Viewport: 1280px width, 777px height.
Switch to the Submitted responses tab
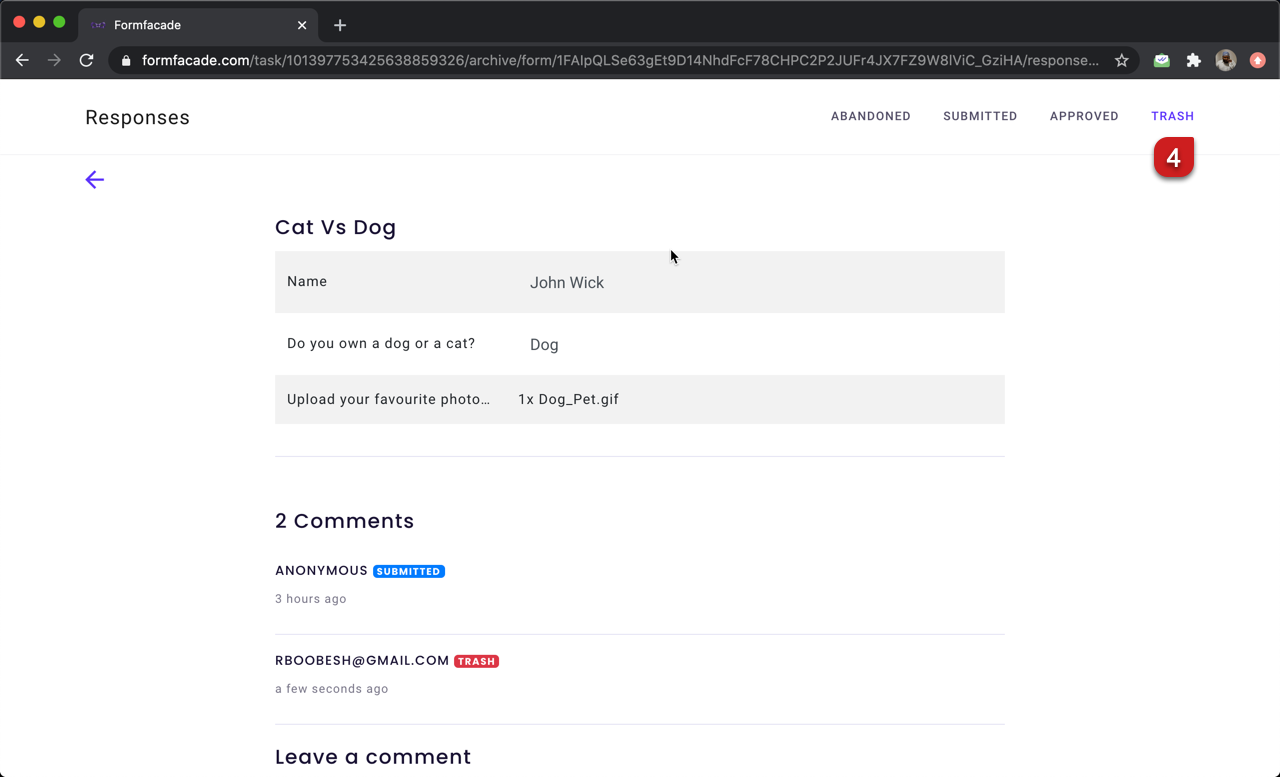980,117
